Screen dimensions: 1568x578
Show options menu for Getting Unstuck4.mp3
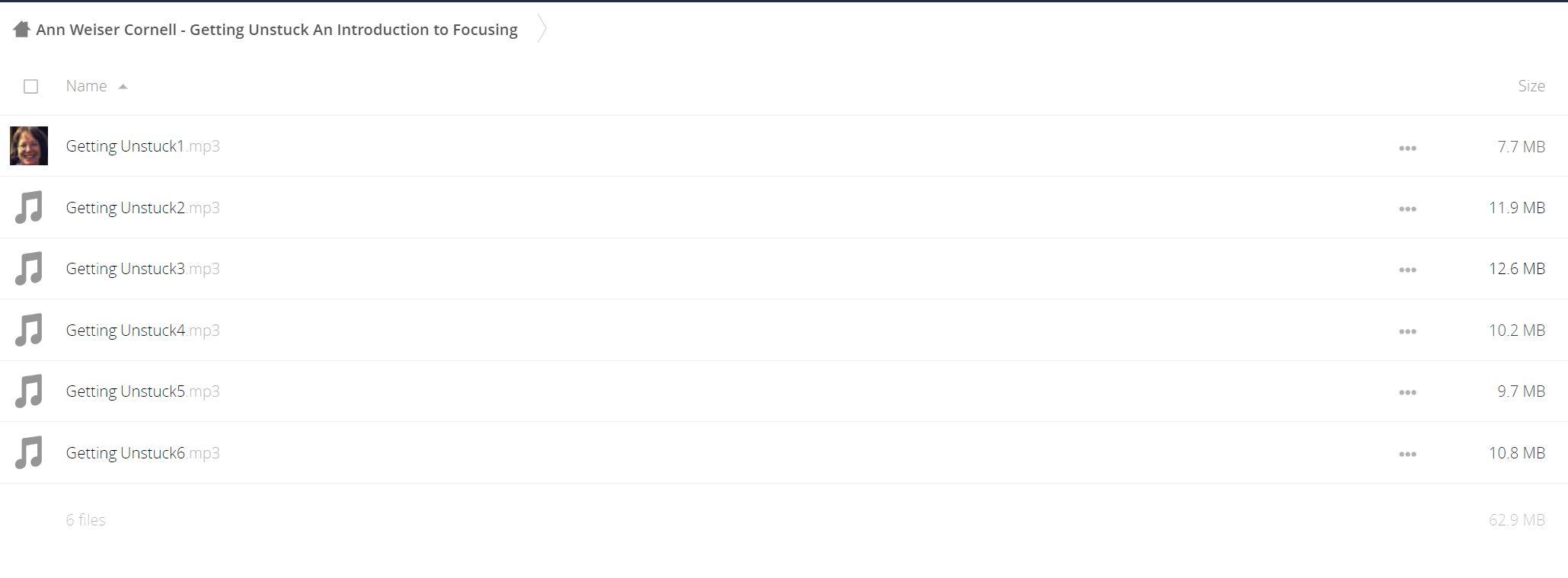coord(1407,331)
